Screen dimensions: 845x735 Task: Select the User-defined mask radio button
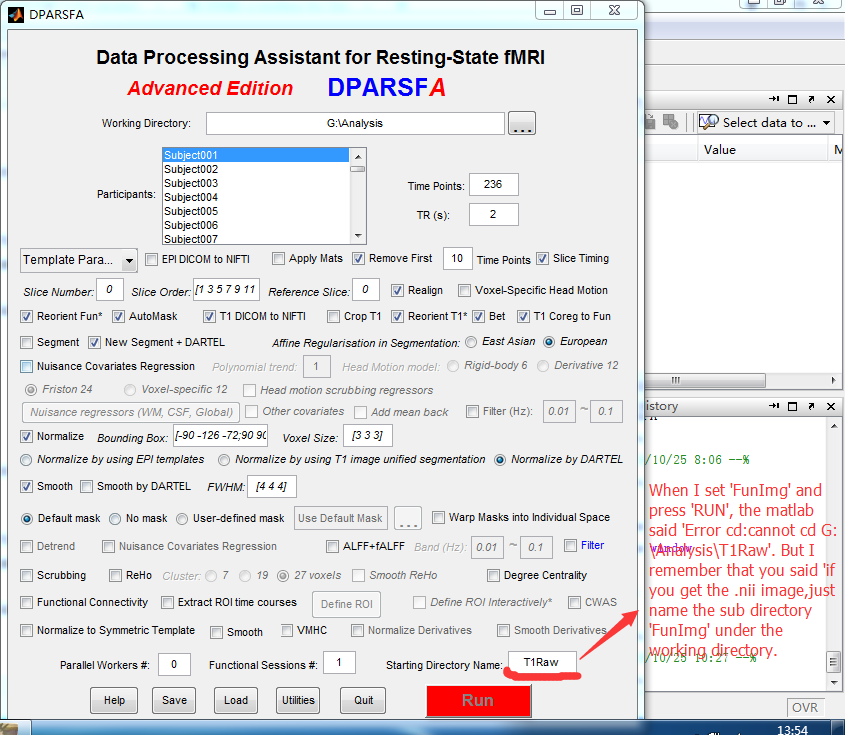[x=182, y=518]
